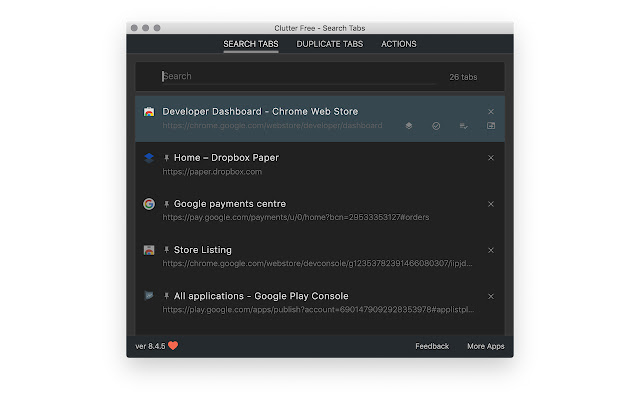Click the move-to-window icon on Developer Dashboard row

pyautogui.click(x=491, y=126)
